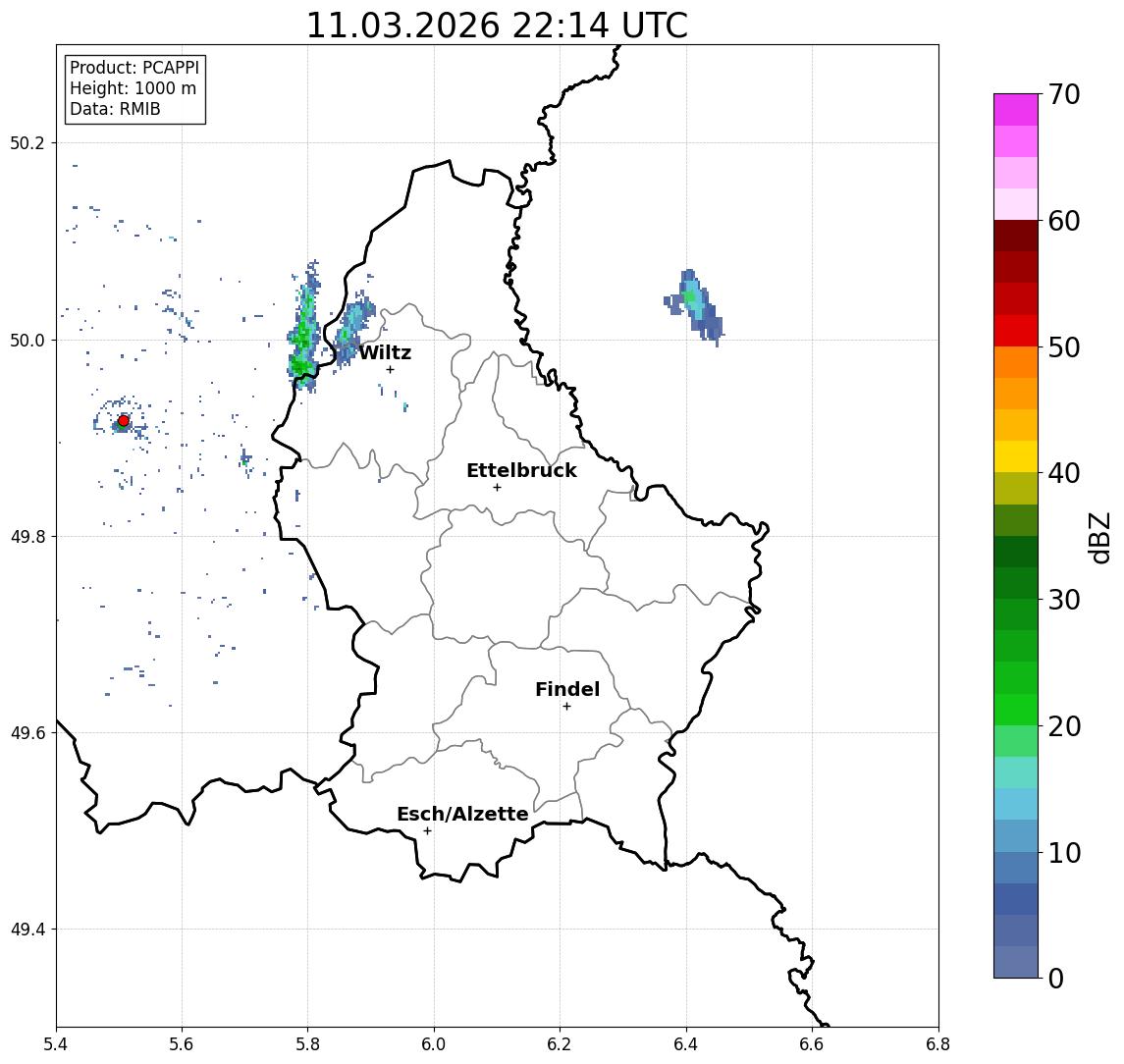Click the 30 tick on colorbar
Screen dimensions: 1124x1064
1064,600
